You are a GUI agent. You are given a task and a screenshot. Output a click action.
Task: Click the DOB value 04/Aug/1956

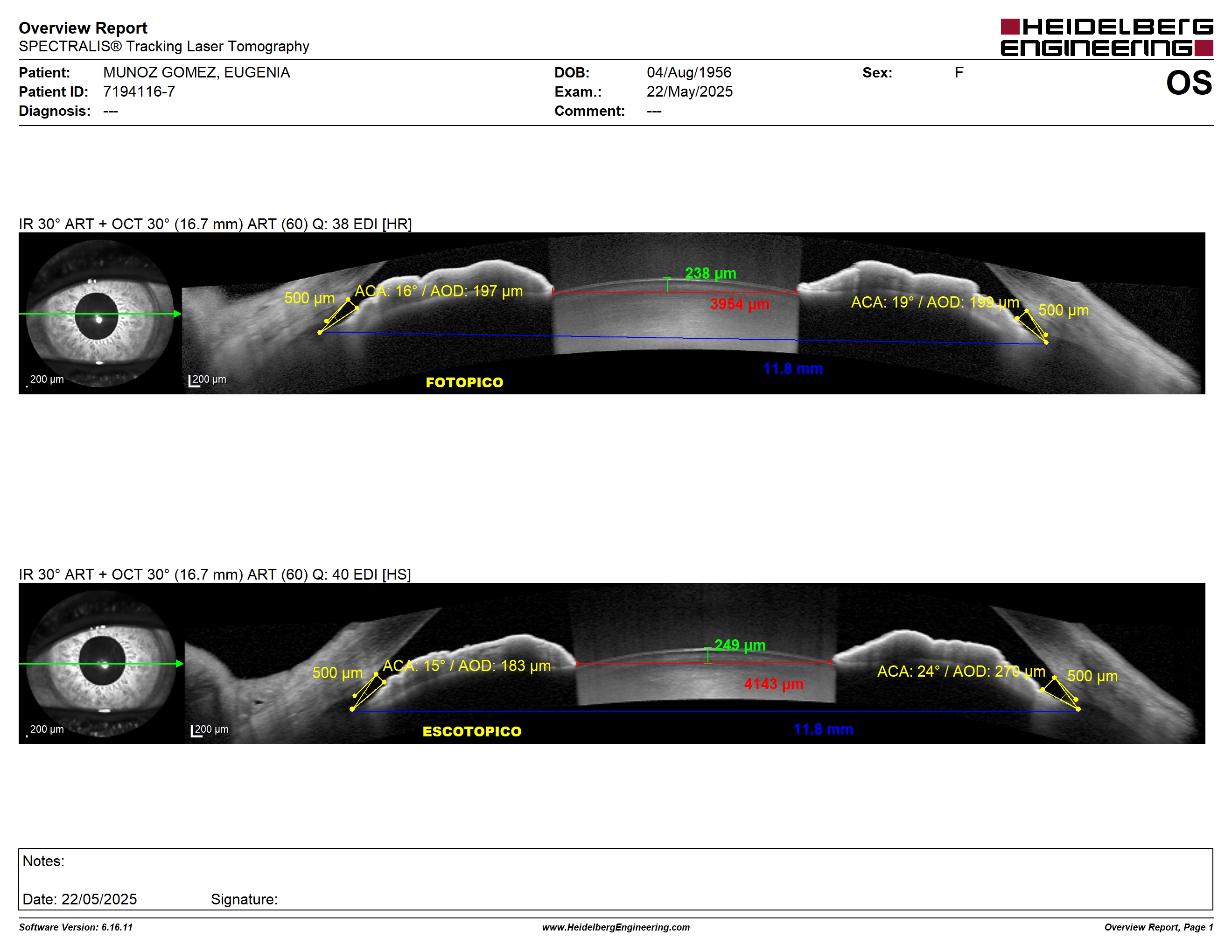[688, 72]
